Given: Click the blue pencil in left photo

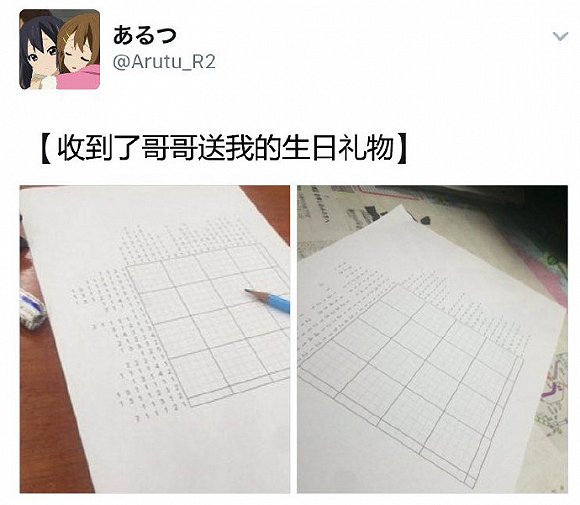Looking at the screenshot, I should point(267,300).
